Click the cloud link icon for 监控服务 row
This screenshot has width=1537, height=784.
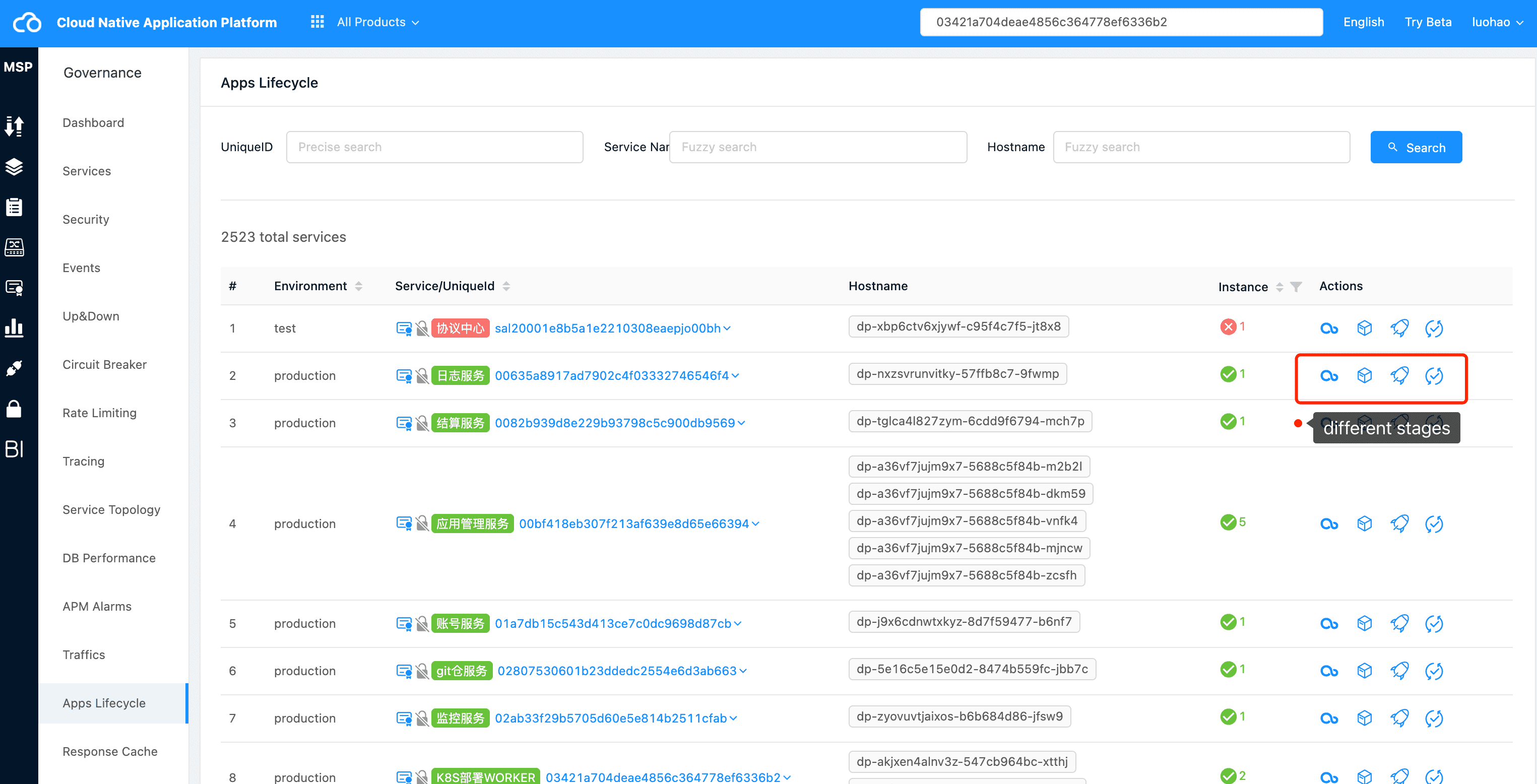tap(1329, 718)
